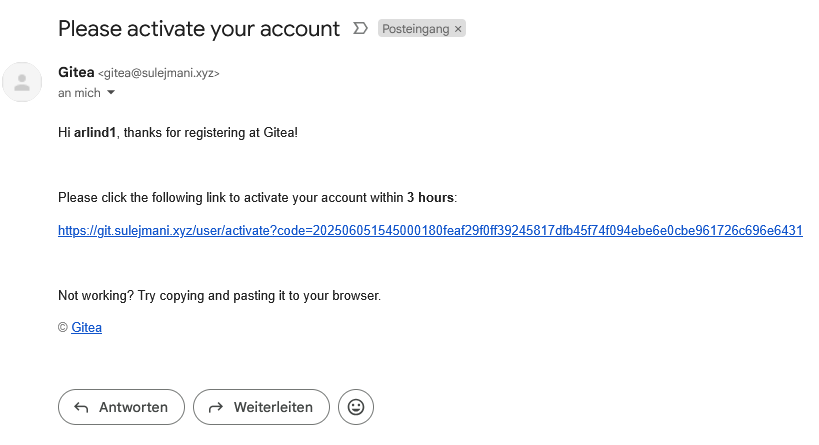Click the reply arrow icon in Antworten

tap(82, 407)
